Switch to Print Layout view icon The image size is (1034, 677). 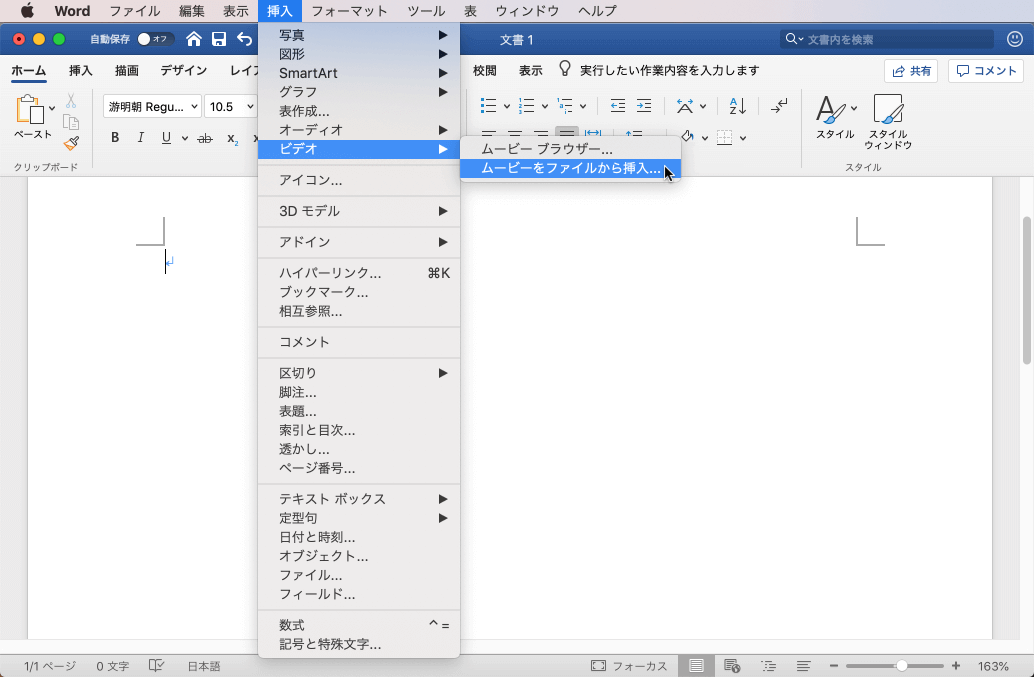tap(696, 666)
